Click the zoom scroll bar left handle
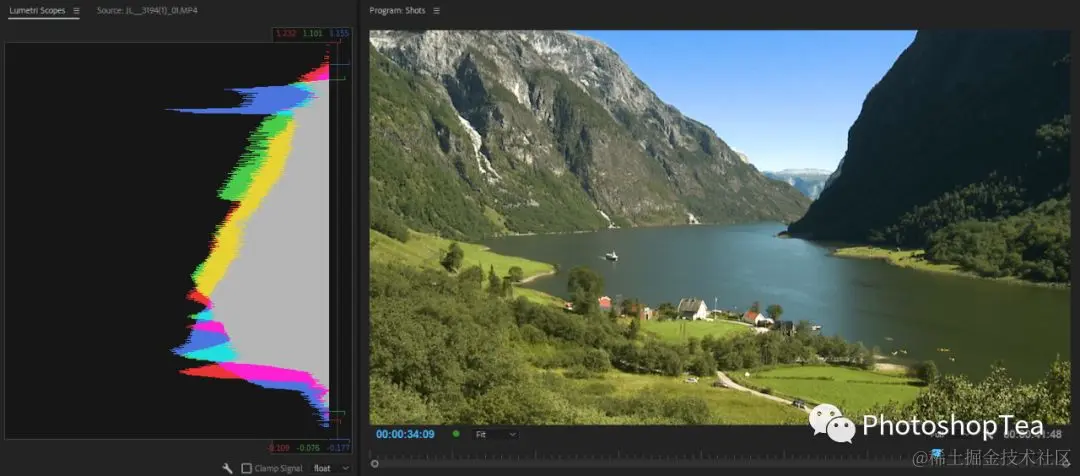The image size is (1080, 476). [x=374, y=464]
